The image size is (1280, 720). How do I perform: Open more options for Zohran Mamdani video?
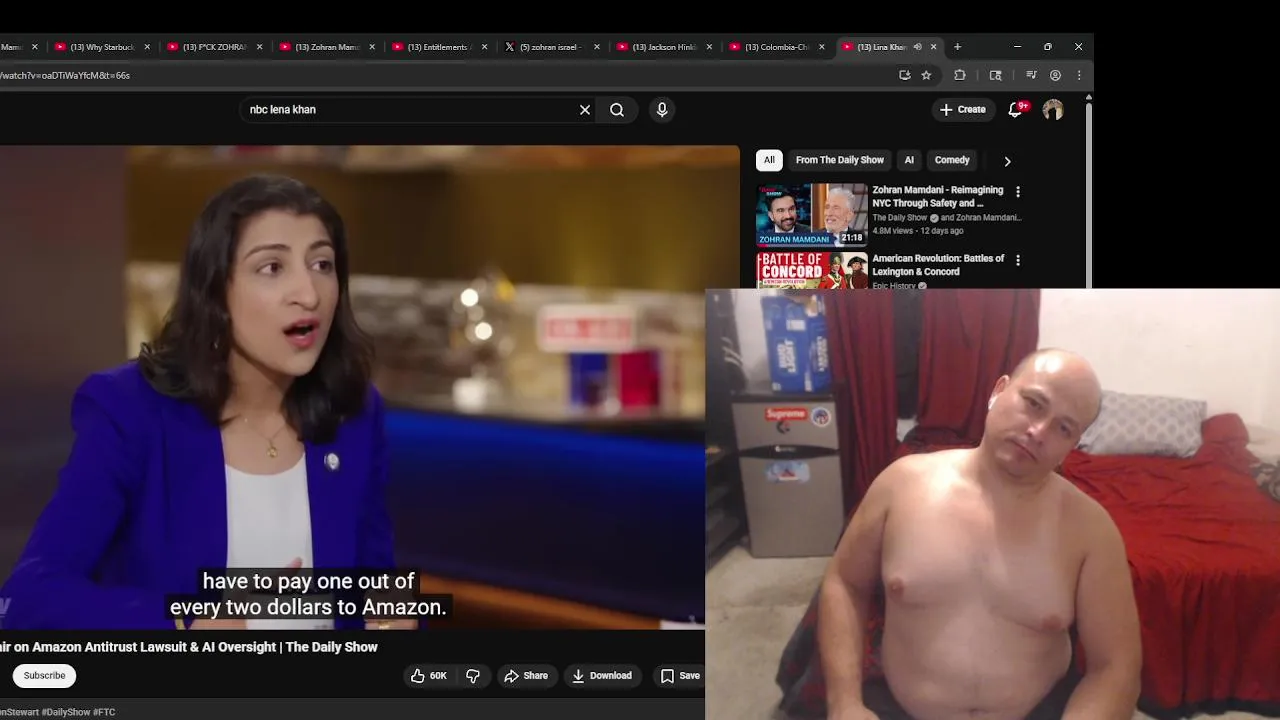point(1018,192)
